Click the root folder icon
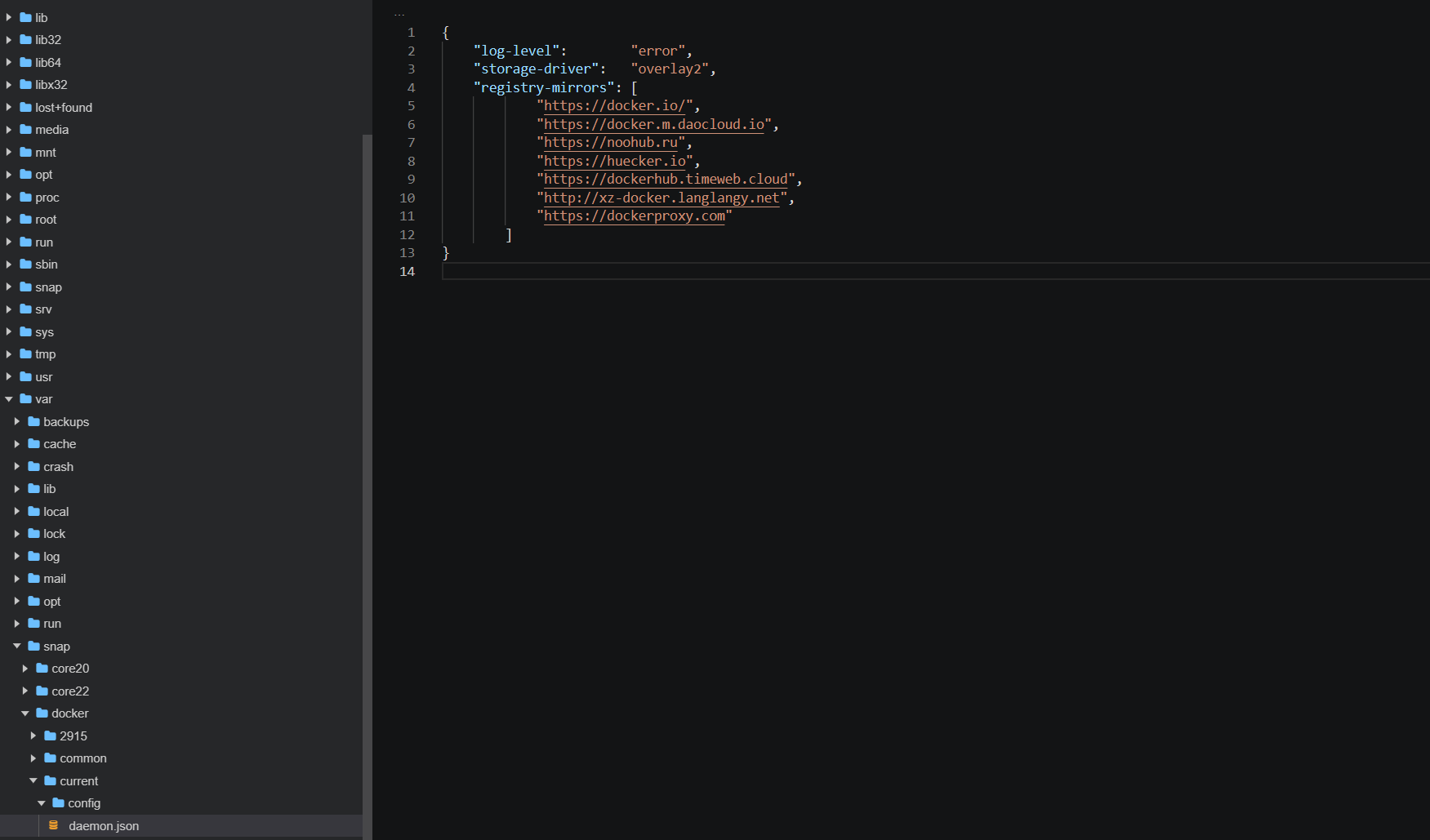The height and width of the screenshot is (840, 1430). pos(25,219)
